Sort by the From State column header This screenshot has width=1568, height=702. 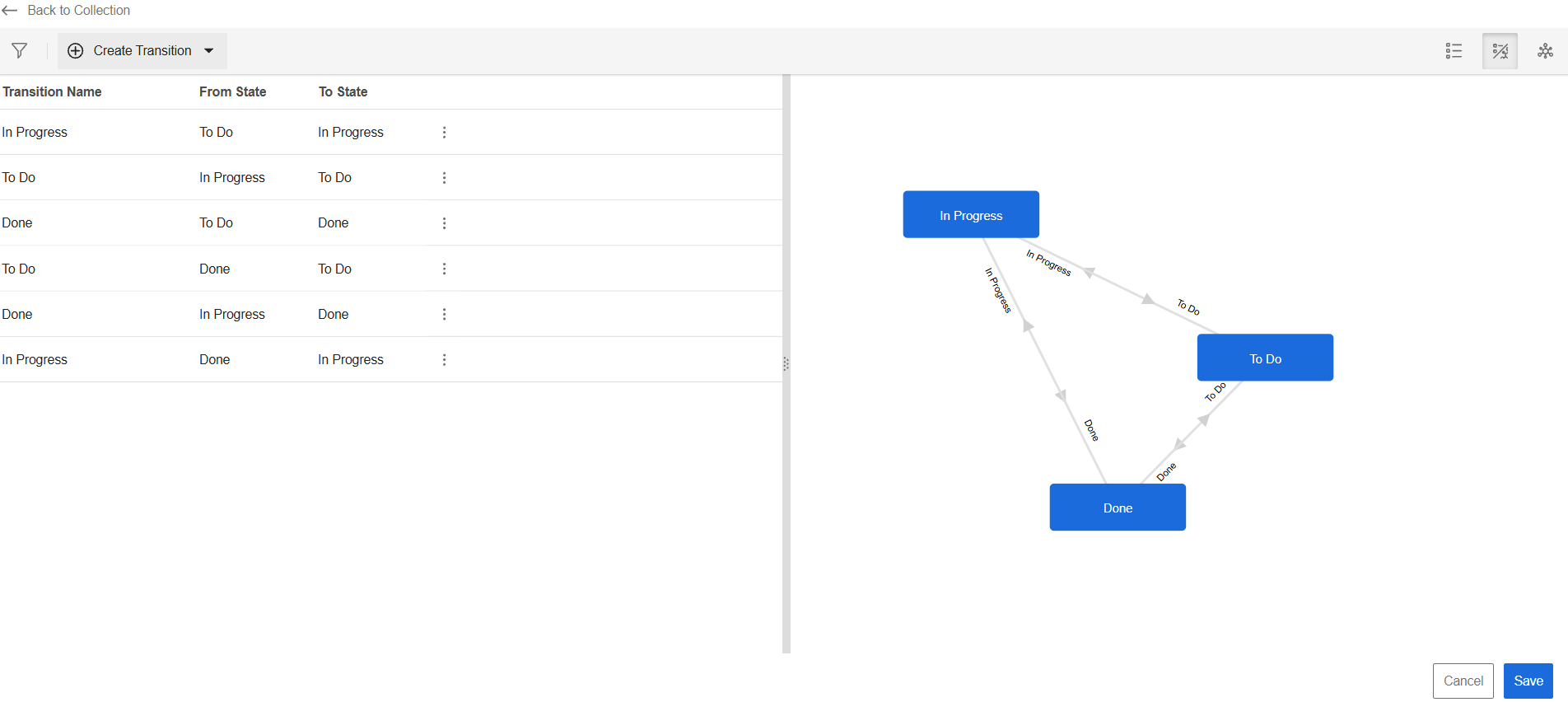tap(232, 91)
